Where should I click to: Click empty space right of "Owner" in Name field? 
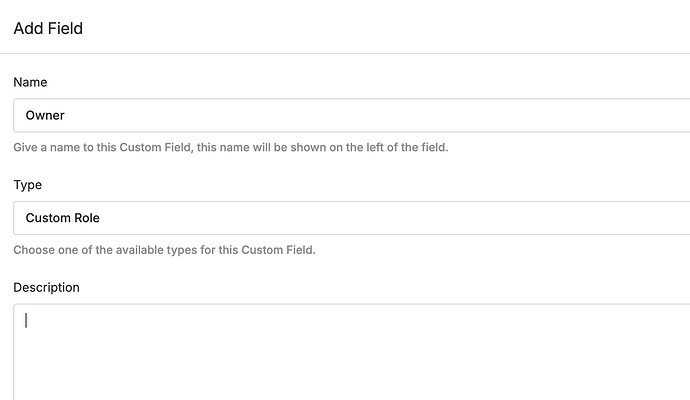tap(400, 115)
